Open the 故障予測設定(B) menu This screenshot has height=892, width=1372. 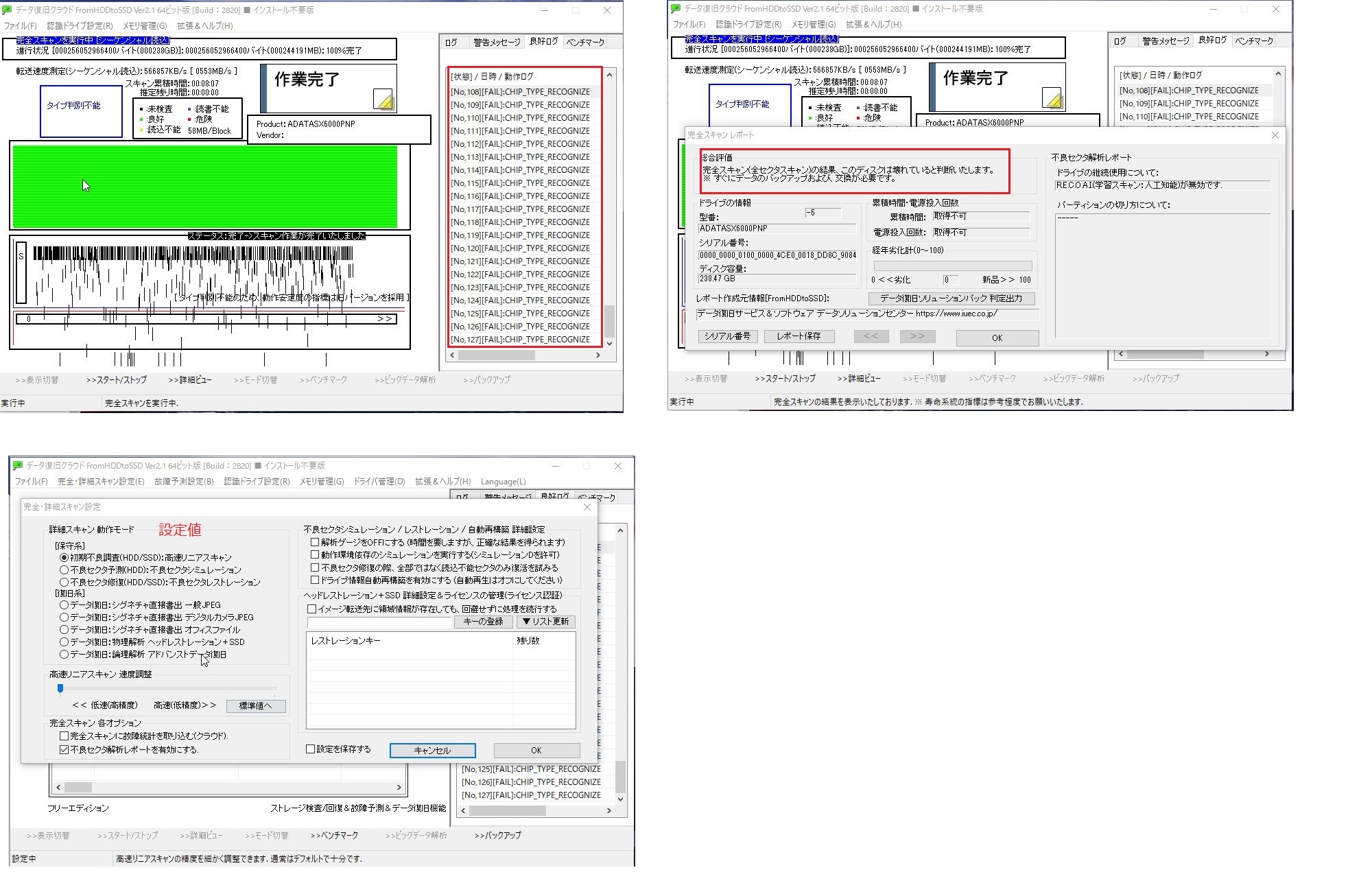point(184,482)
